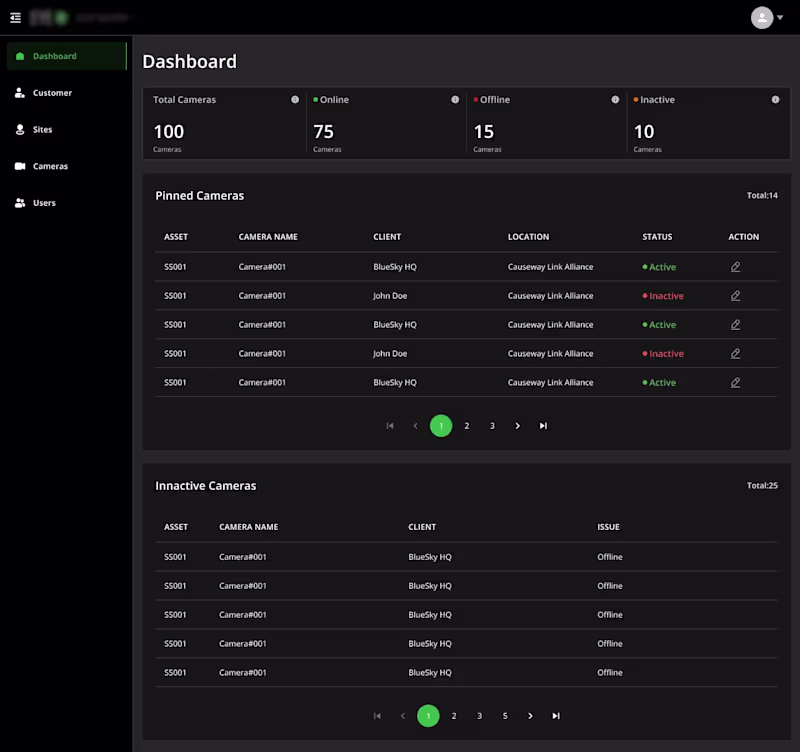
Task: Go to page 2 of Pinned Cameras
Action: pyautogui.click(x=466, y=426)
